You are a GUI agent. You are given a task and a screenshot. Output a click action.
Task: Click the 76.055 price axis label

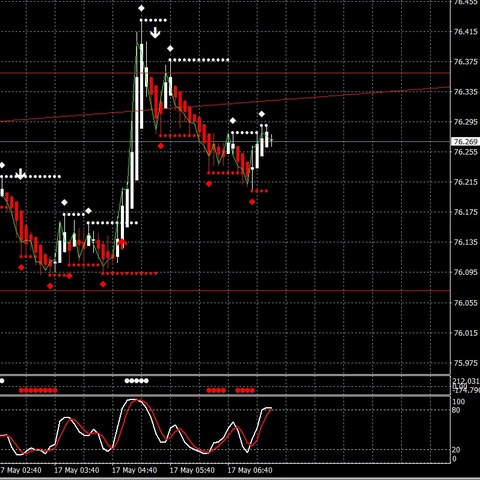(x=465, y=303)
